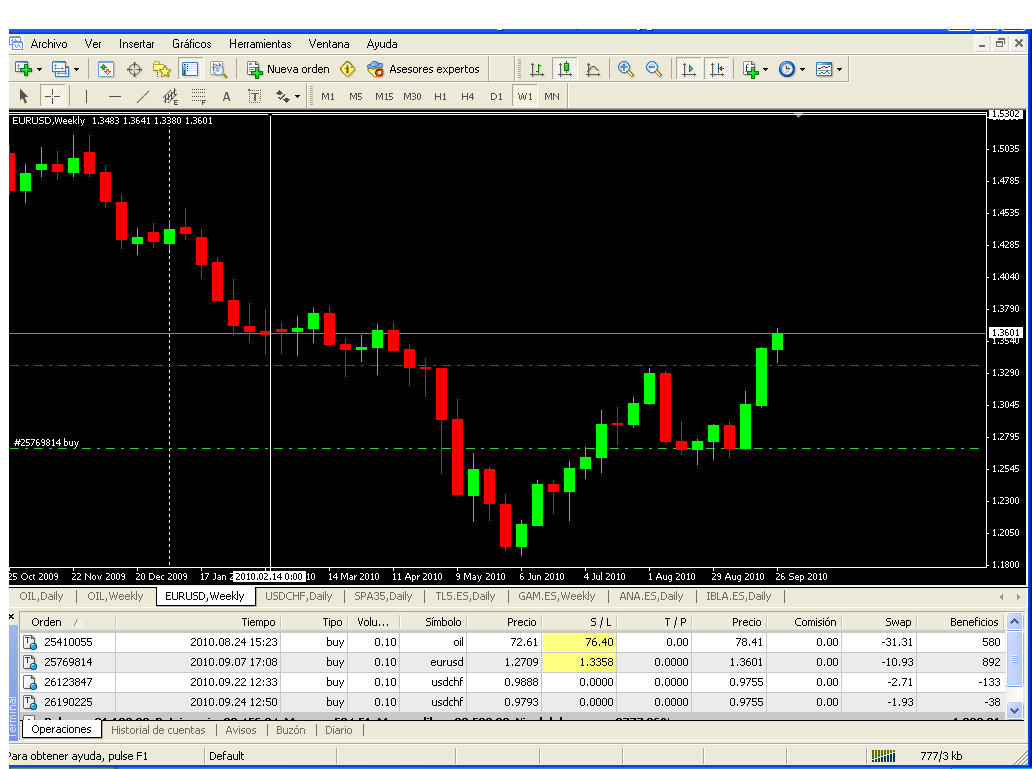Switch to line chart display

tap(593, 69)
